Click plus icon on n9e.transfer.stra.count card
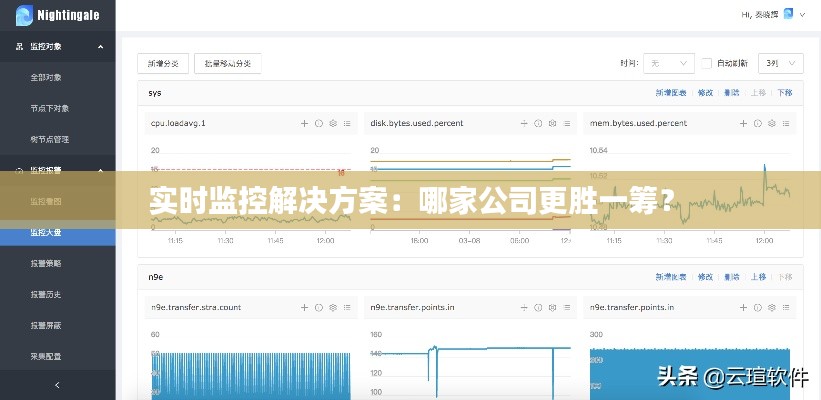This screenshot has width=821, height=400. pos(304,308)
